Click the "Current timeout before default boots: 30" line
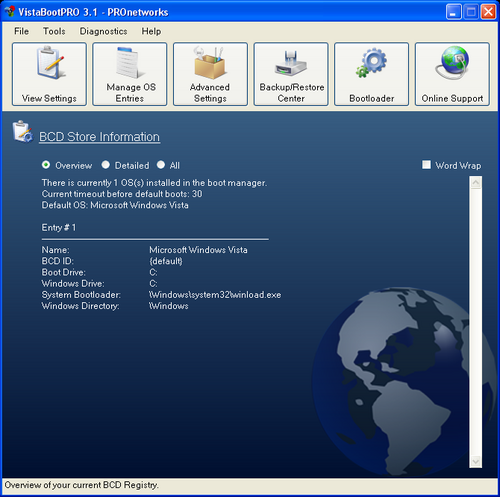 pyautogui.click(x=122, y=194)
